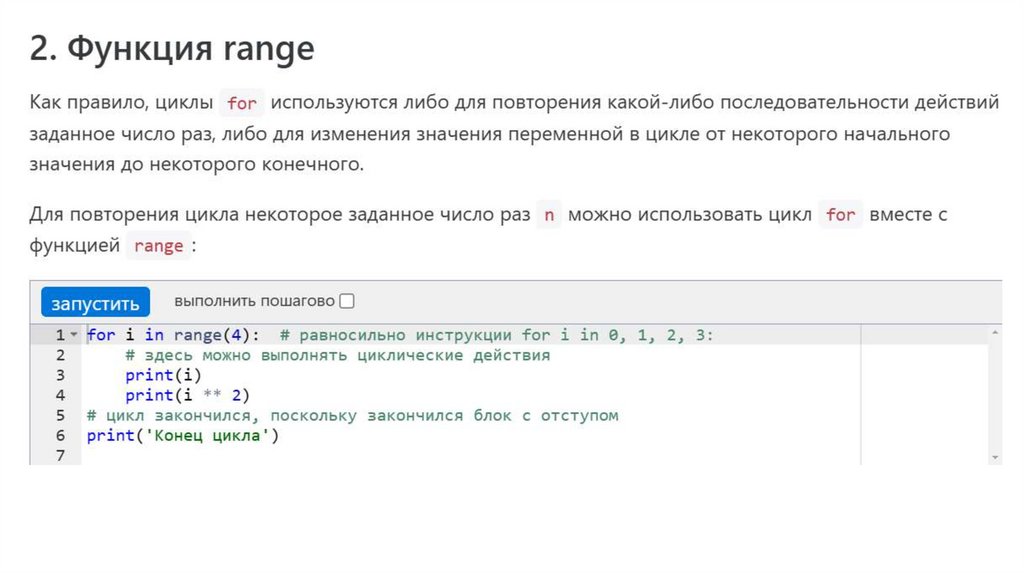The height and width of the screenshot is (574, 1024).
Task: Click the inline code letter "n" in the paragraph
Action: coord(548,215)
